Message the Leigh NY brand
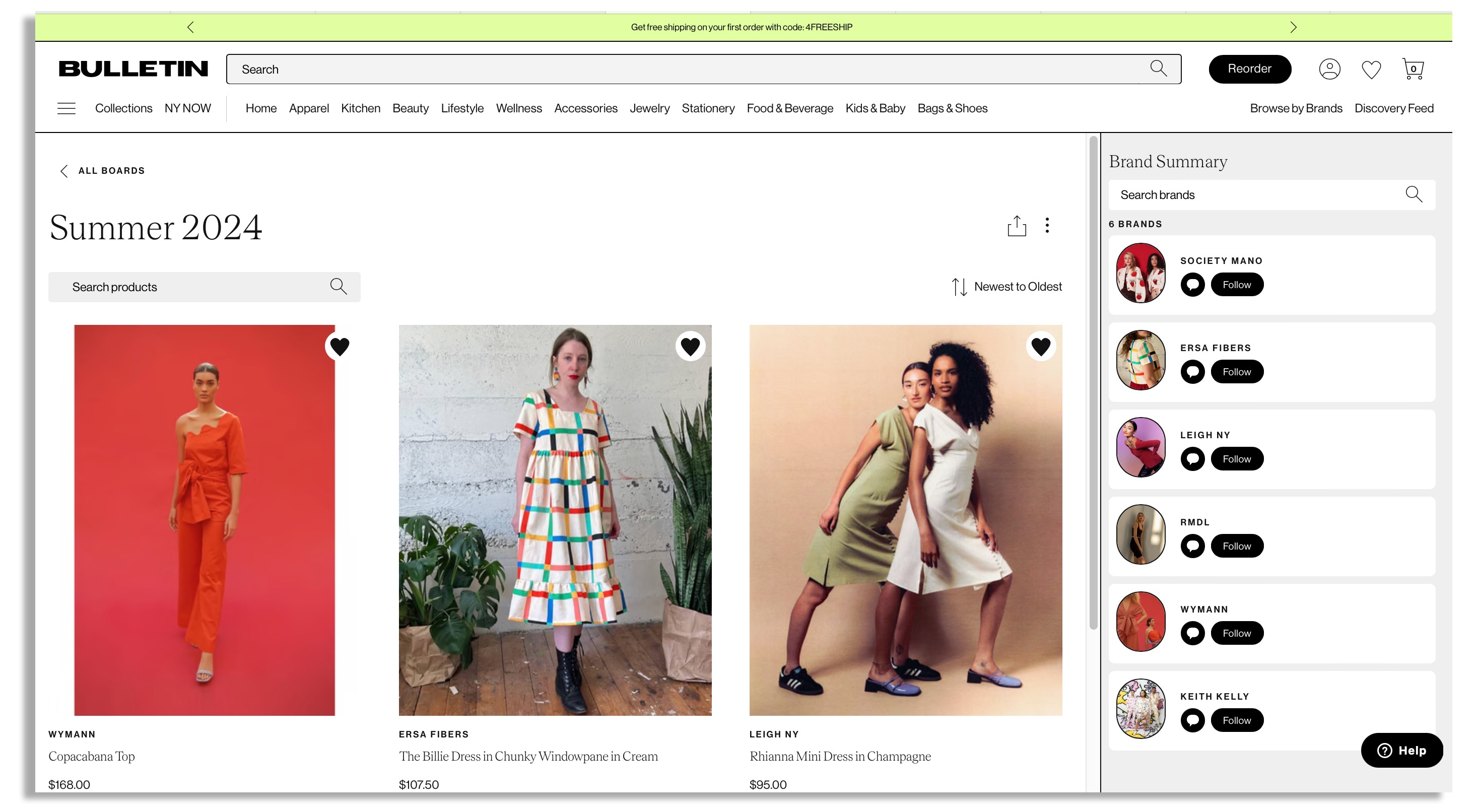The image size is (1476, 812). (x=1192, y=459)
